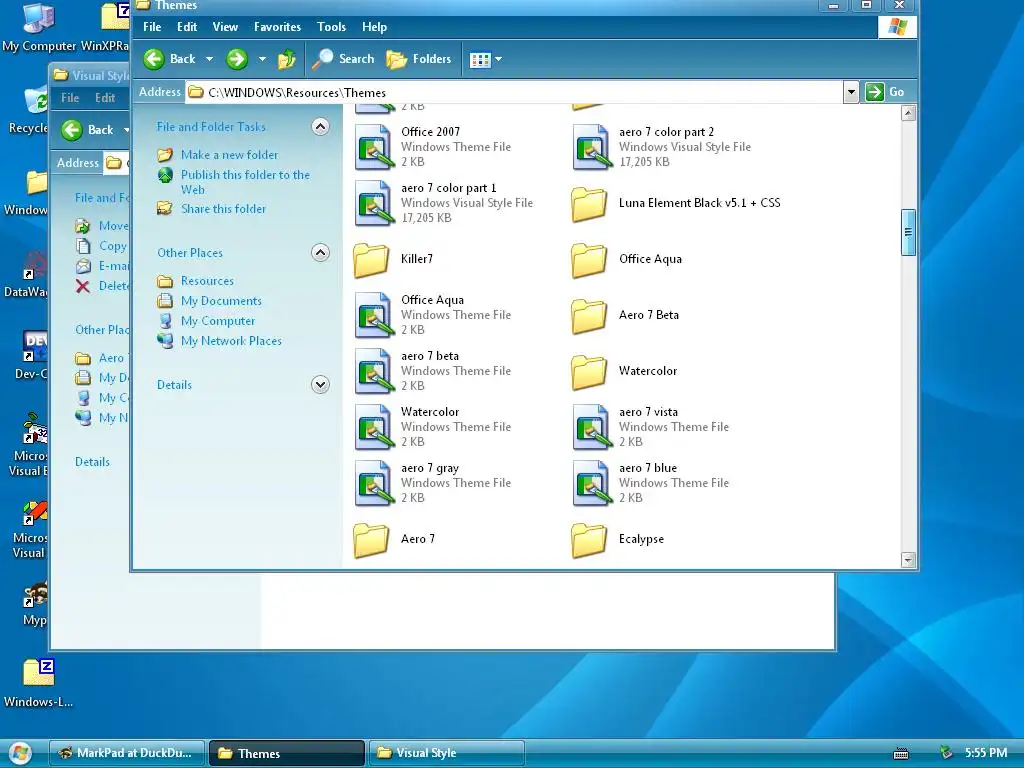This screenshot has width=1024, height=768.
Task: Select the Aero 7 Beta folder icon
Action: pyautogui.click(x=589, y=316)
